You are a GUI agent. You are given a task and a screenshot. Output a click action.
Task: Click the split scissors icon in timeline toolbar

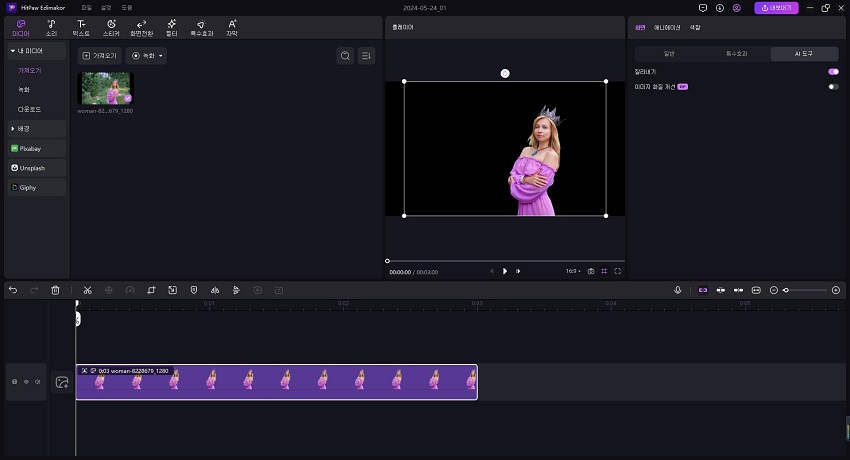coord(88,290)
